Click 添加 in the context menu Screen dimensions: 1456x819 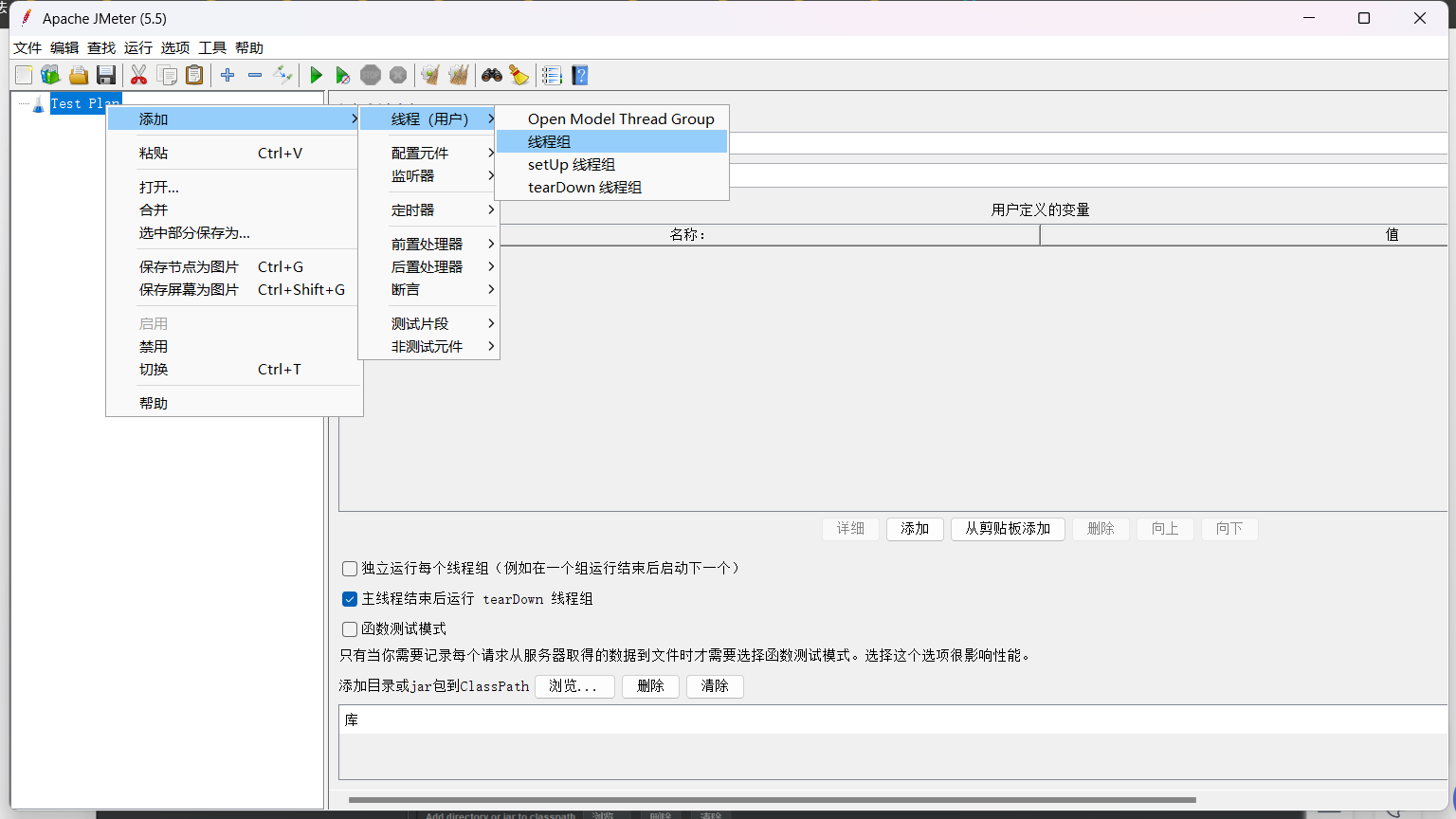234,118
